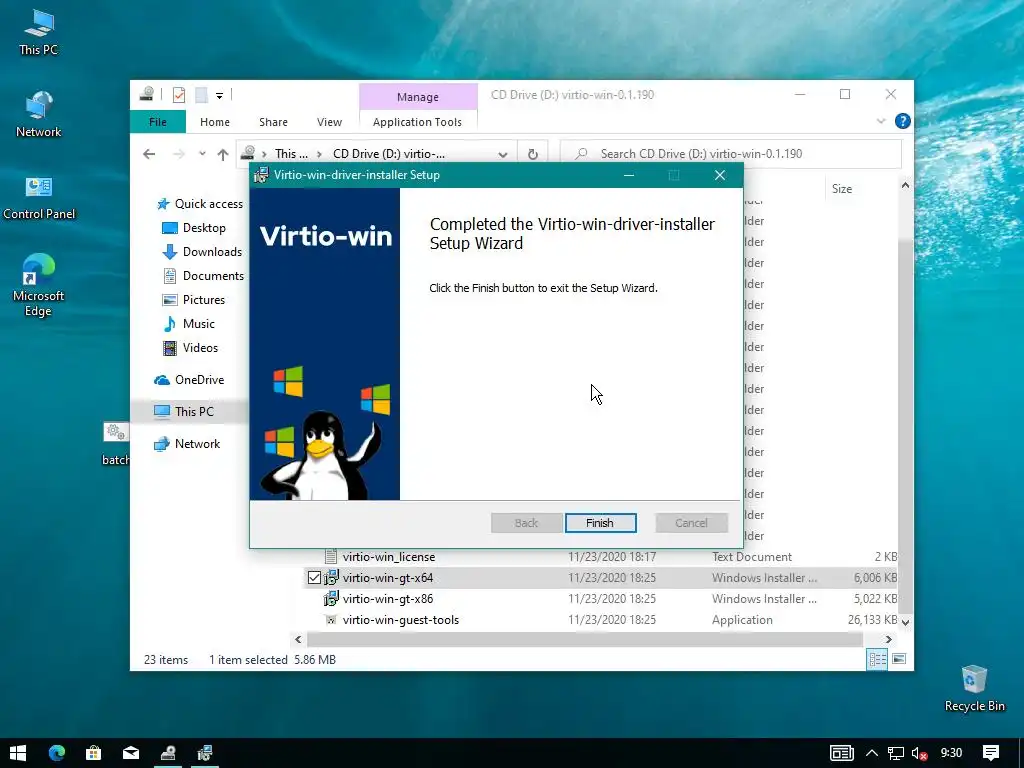Switch to the Home ribbon tab

[215, 122]
